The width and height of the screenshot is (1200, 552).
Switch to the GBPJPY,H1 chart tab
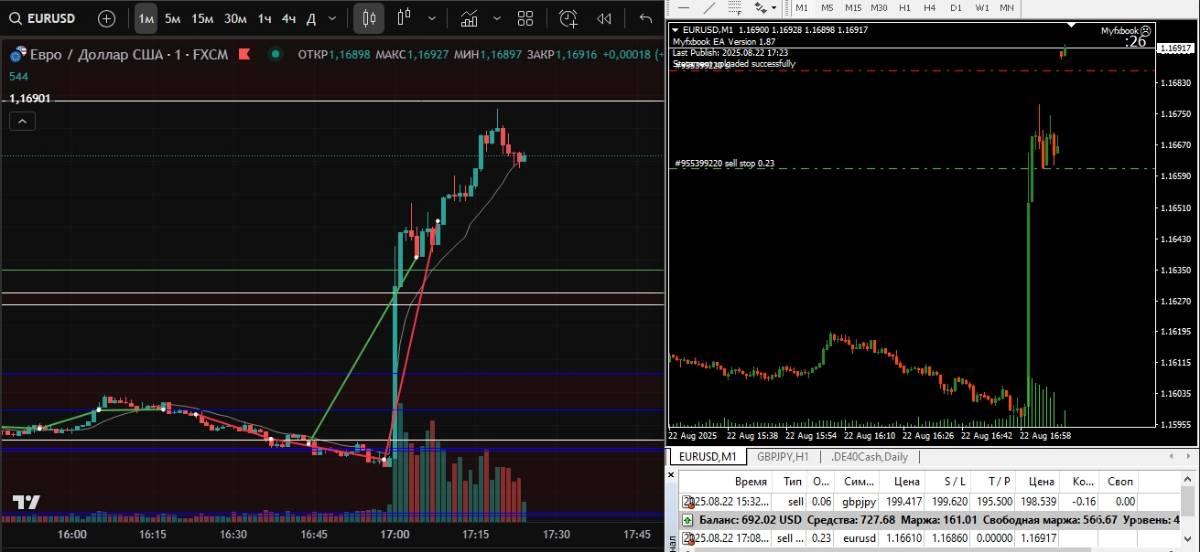(x=782, y=457)
